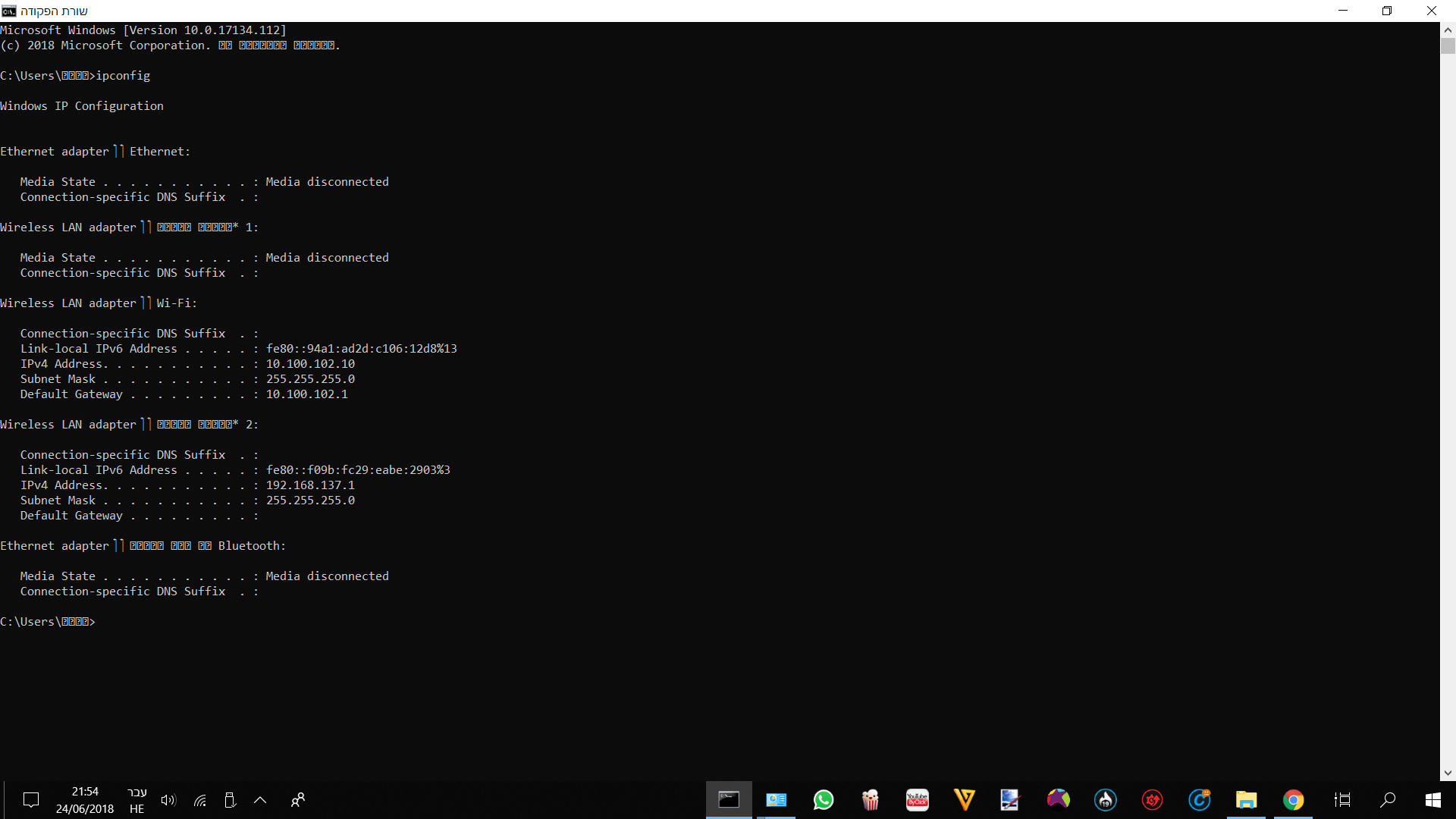
Task: Click the 'Windows IP Configuration' heading text
Action: click(x=82, y=106)
